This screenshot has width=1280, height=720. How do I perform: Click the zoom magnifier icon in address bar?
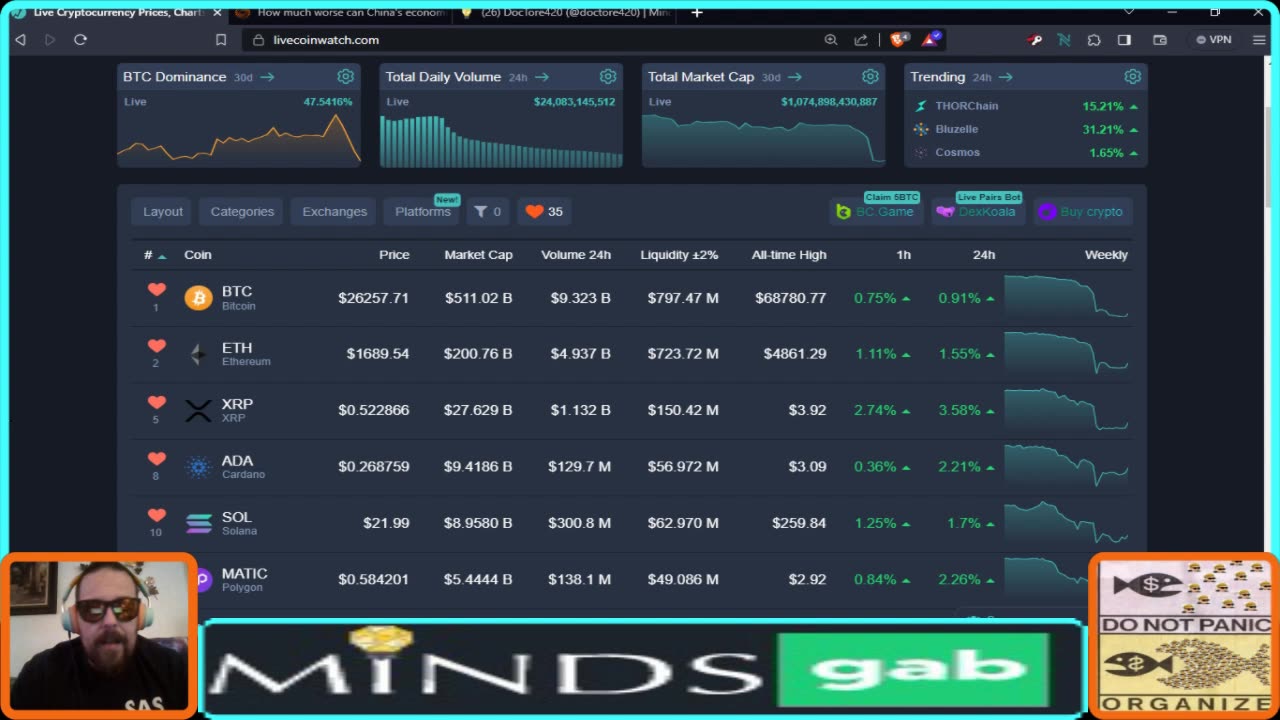pyautogui.click(x=831, y=40)
